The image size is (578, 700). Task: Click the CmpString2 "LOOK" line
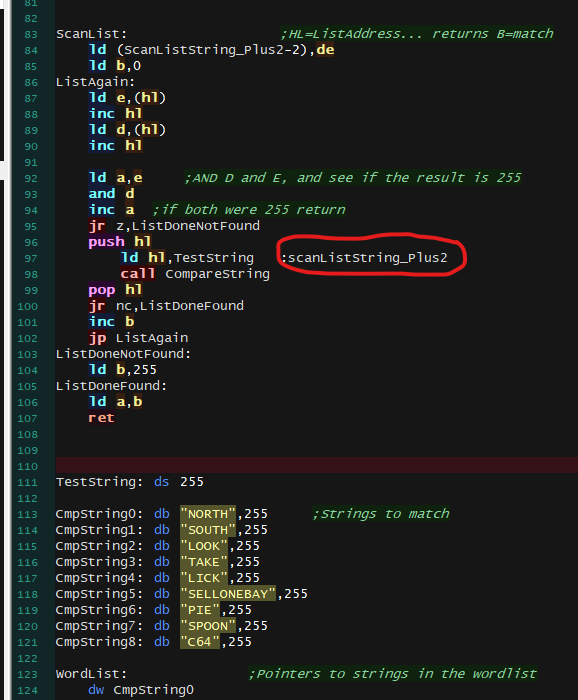[x=158, y=546]
